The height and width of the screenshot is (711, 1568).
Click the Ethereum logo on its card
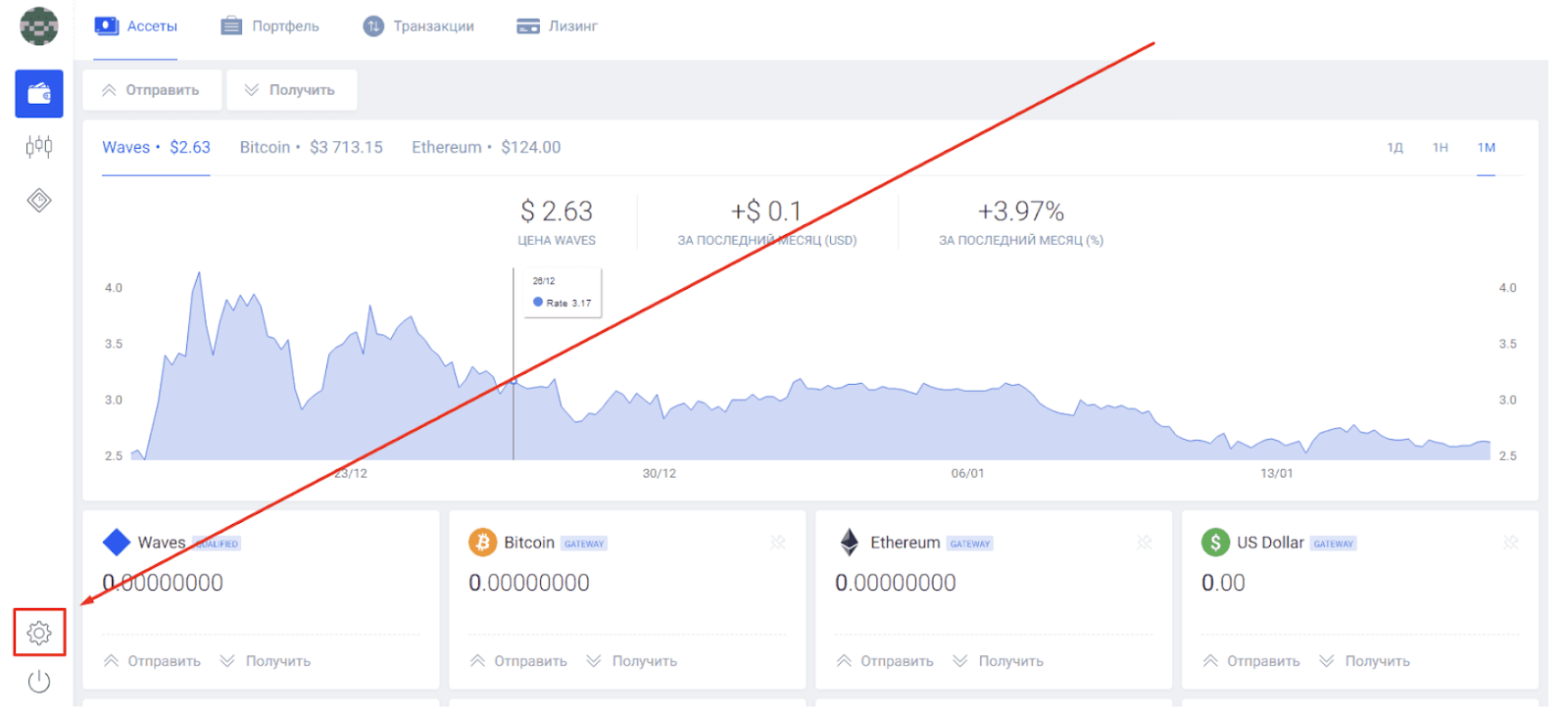850,542
